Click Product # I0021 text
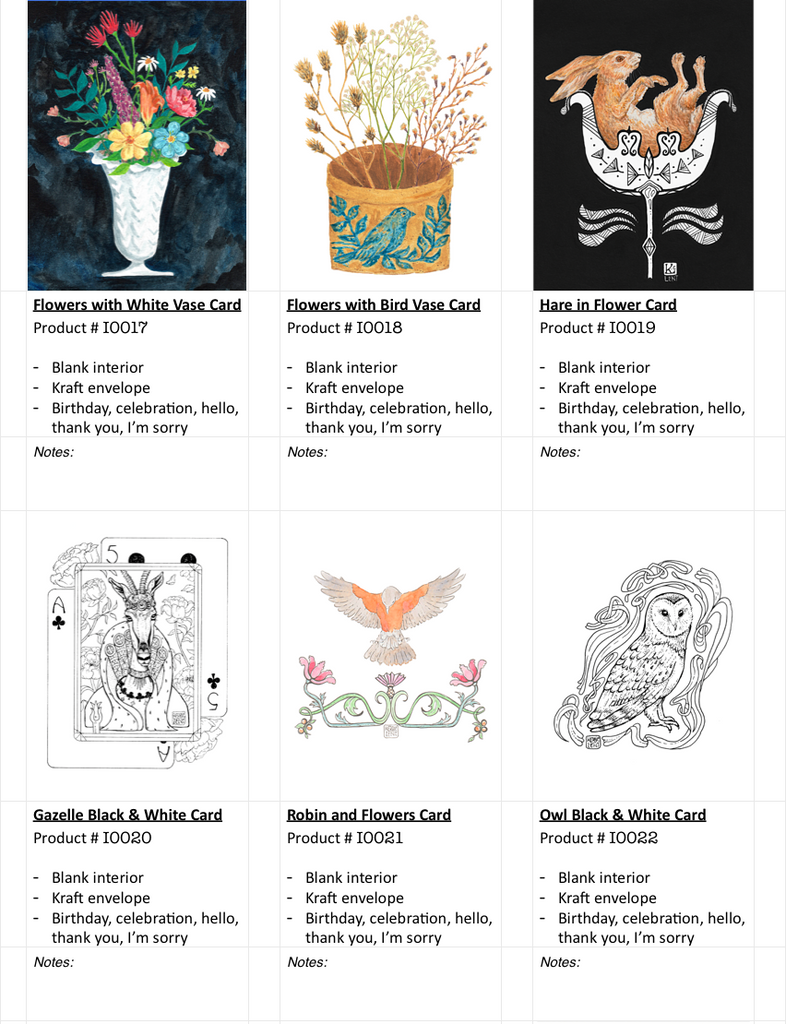The height and width of the screenshot is (1024, 786). 345,838
